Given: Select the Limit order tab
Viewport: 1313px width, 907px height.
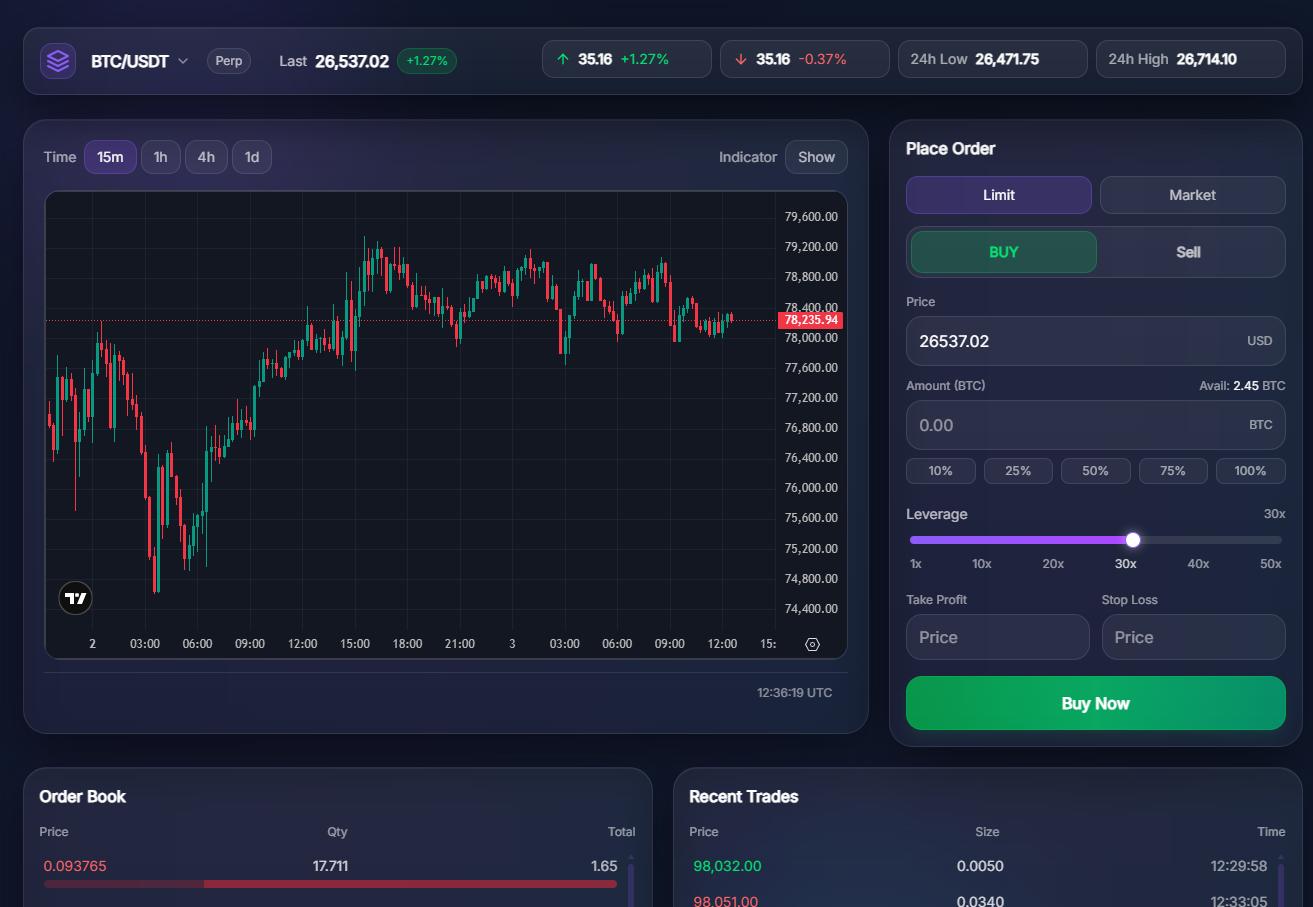Looking at the screenshot, I should point(998,195).
